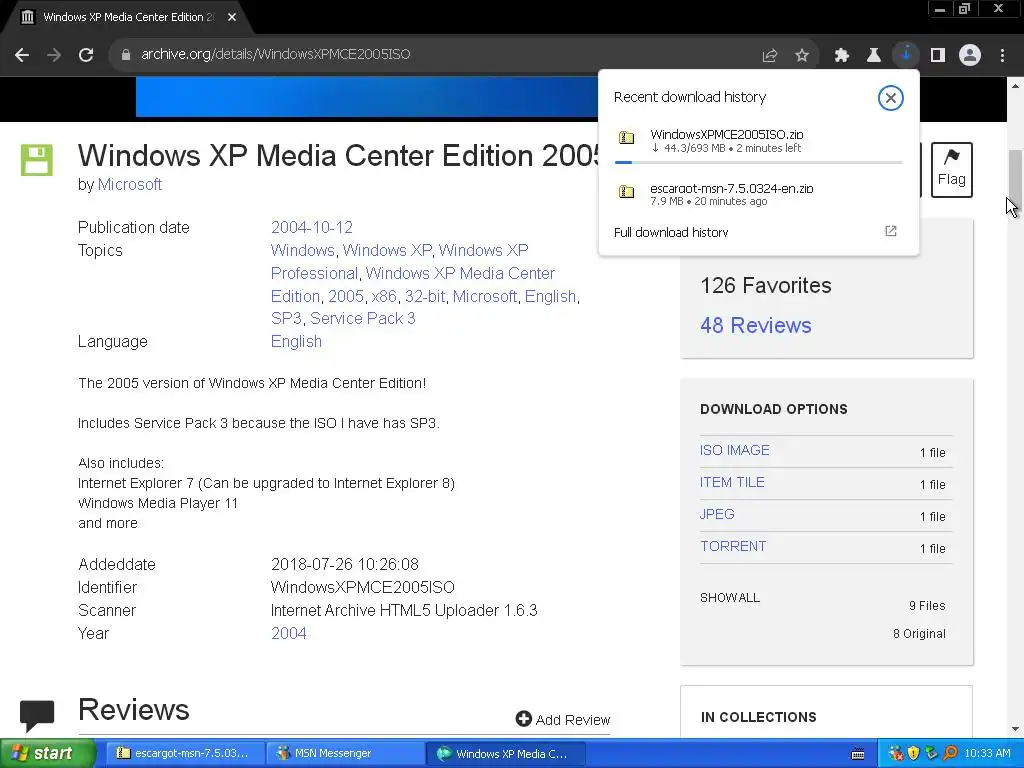Open the Service Pack 3 topic link

click(362, 319)
